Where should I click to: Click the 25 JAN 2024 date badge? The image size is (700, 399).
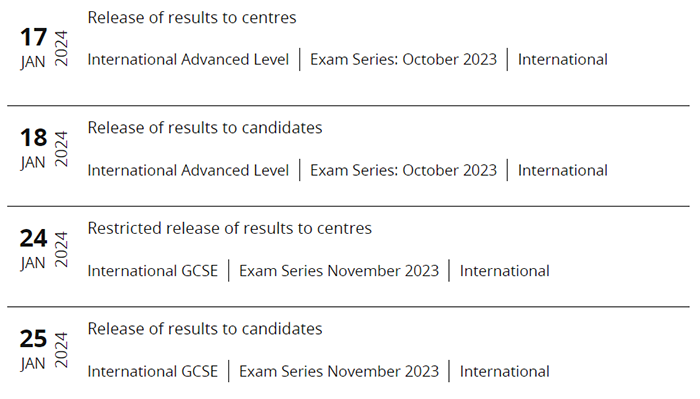[x=44, y=350]
